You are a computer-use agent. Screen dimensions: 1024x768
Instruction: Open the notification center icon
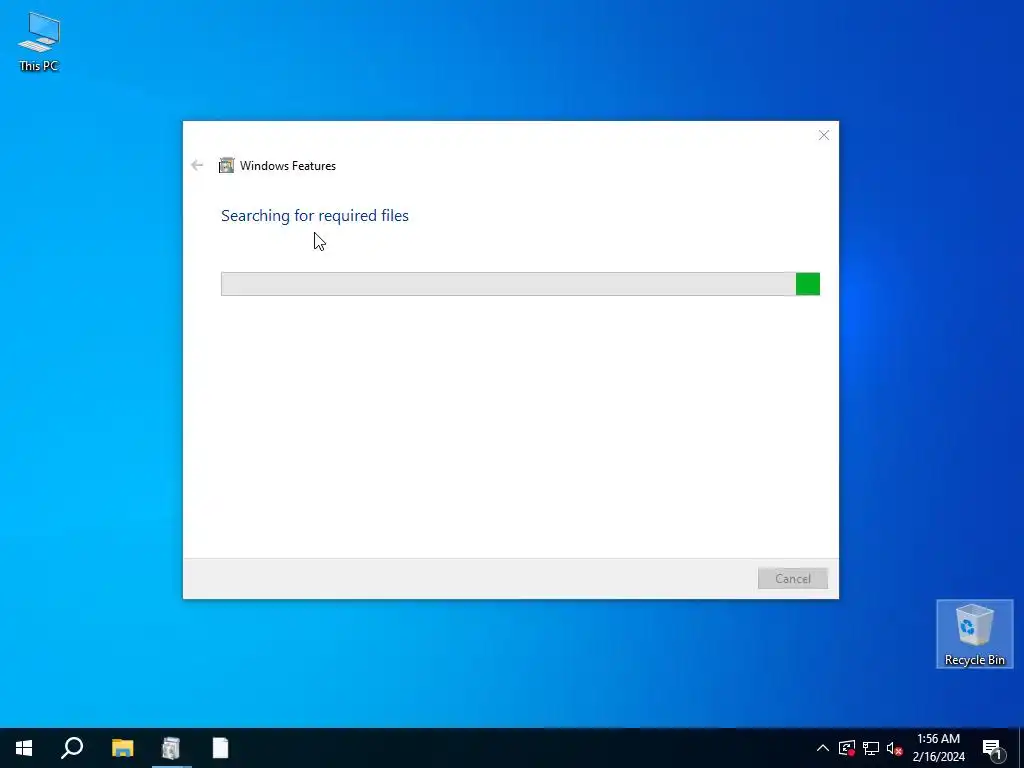coord(993,748)
